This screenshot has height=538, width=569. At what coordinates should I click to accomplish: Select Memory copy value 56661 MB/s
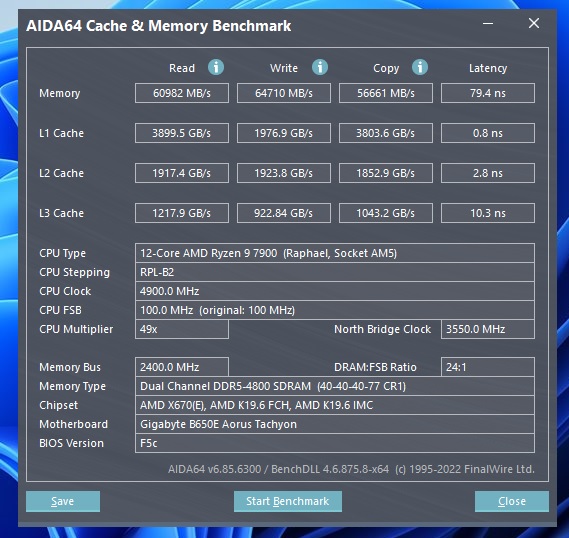(x=386, y=93)
